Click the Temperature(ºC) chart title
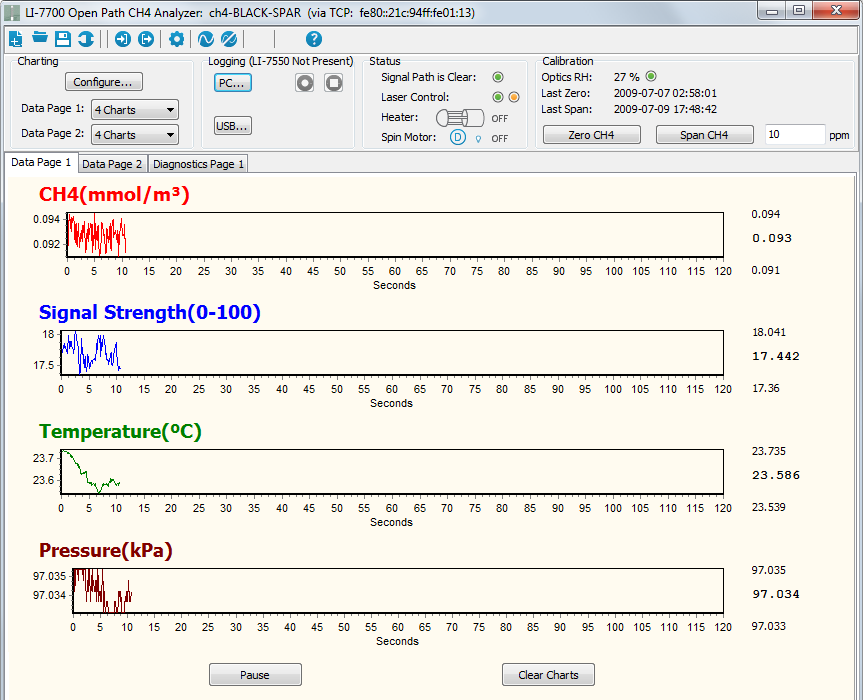Image resolution: width=863 pixels, height=700 pixels. [x=121, y=431]
